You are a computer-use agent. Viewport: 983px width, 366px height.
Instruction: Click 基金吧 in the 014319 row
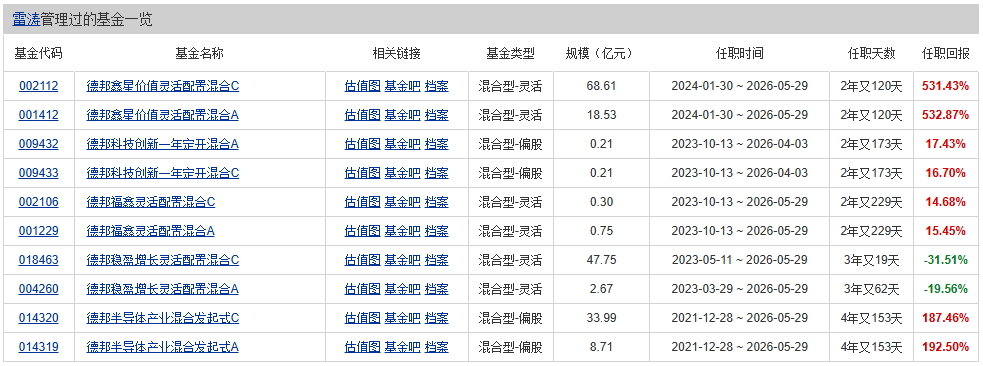(402, 347)
